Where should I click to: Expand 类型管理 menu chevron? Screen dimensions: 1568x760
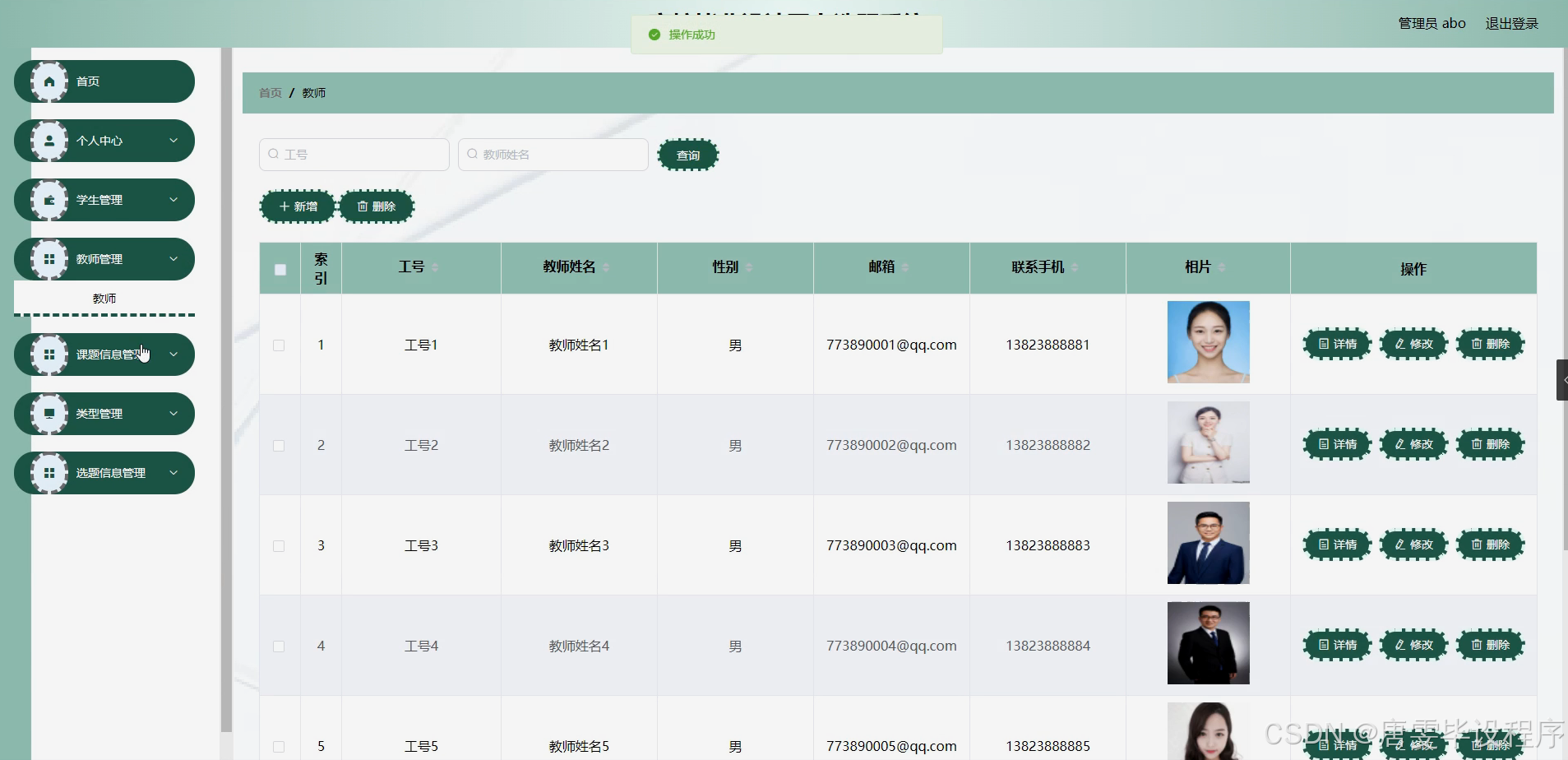pos(173,414)
